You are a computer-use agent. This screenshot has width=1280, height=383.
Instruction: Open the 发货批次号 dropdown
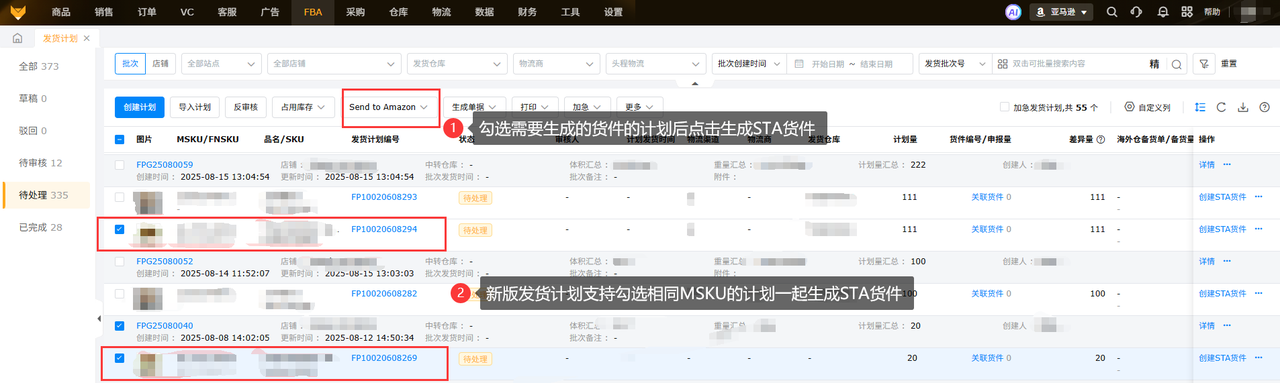[954, 63]
